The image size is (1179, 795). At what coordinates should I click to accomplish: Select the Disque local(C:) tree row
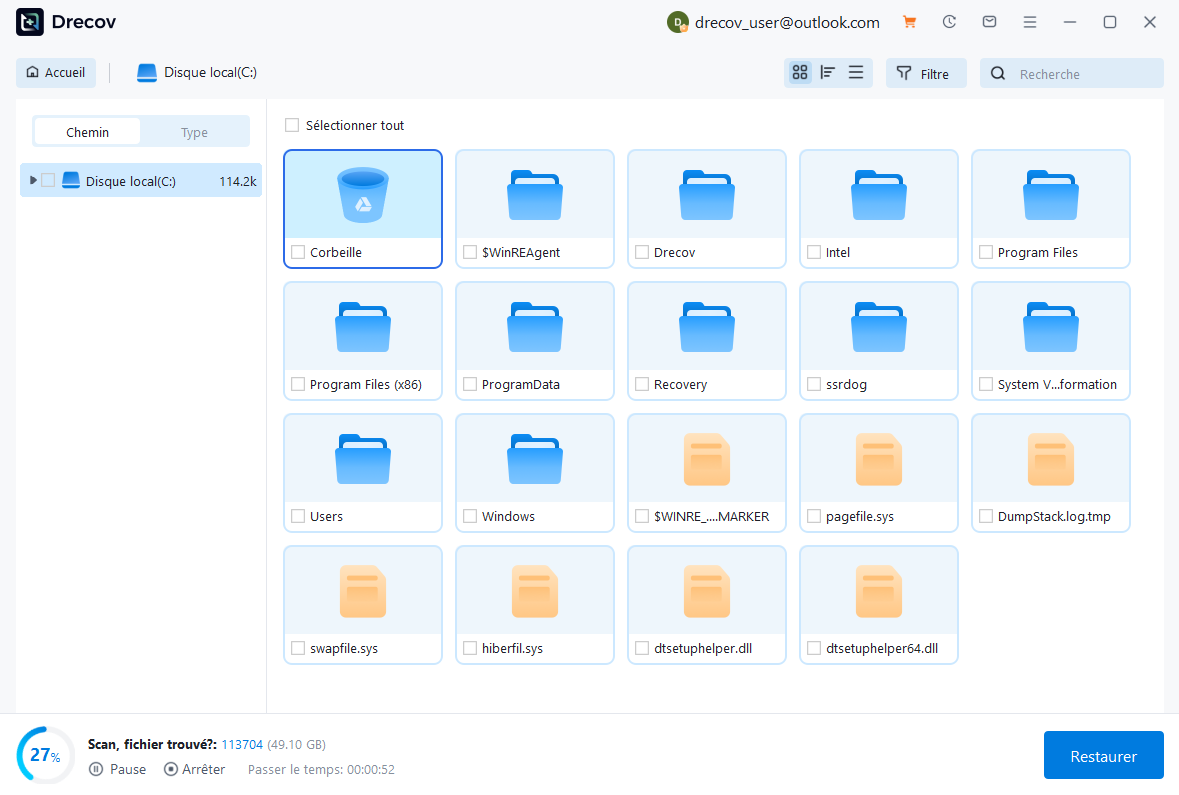pos(141,181)
